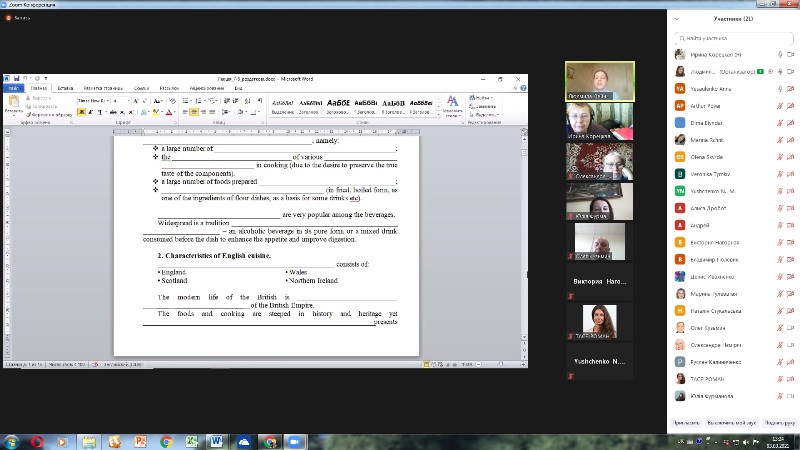Toggle the camera icon for Arthur Poree
The width and height of the screenshot is (800, 450).
coord(791,105)
